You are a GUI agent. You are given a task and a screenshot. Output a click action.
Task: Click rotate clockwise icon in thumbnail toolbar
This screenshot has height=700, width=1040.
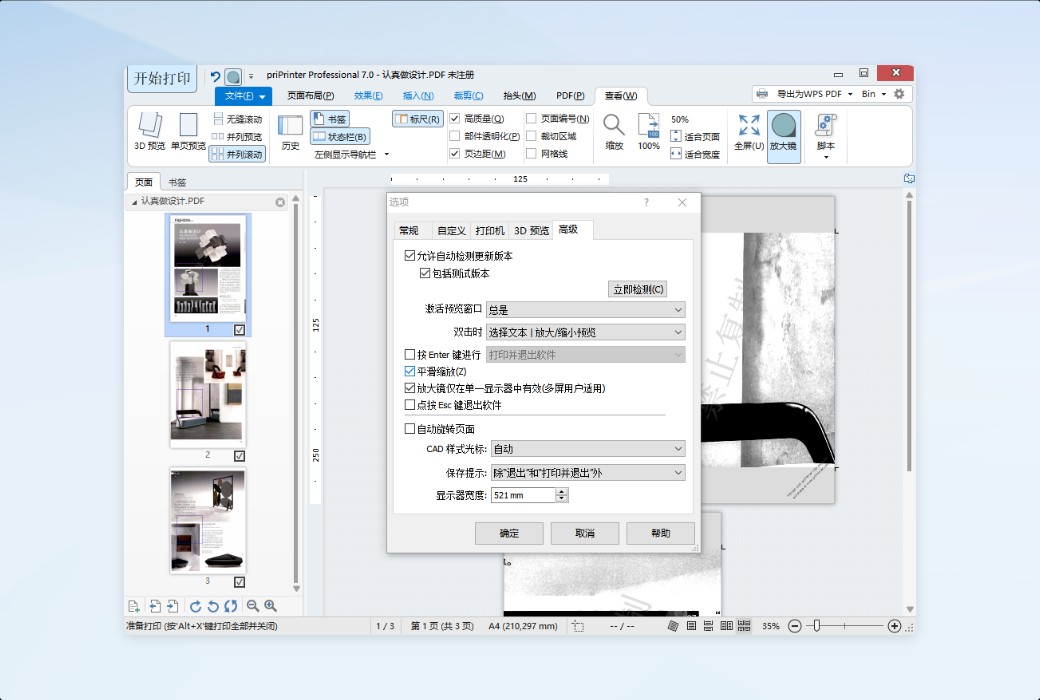(x=195, y=606)
